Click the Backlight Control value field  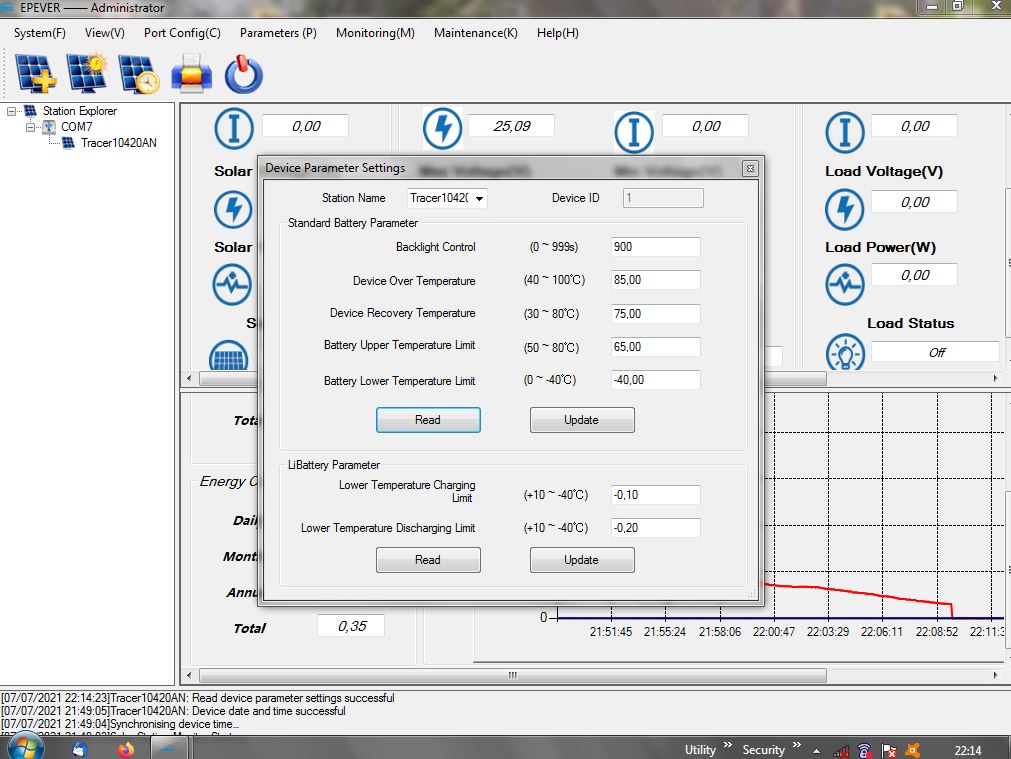click(655, 247)
